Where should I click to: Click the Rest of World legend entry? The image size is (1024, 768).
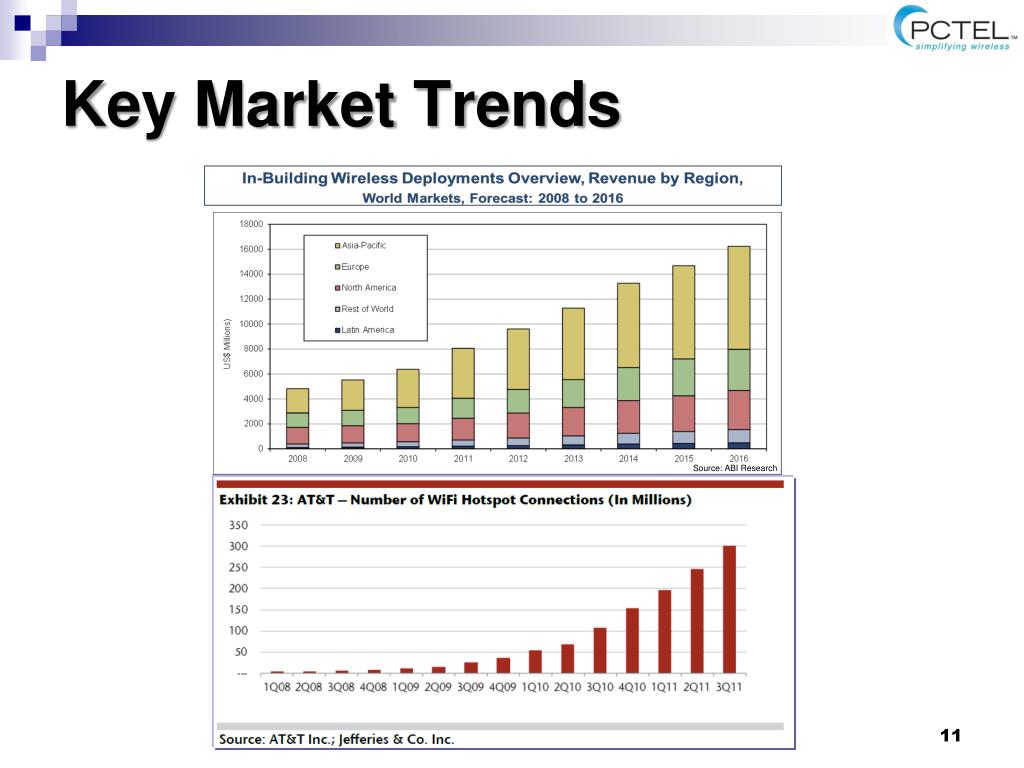[364, 309]
